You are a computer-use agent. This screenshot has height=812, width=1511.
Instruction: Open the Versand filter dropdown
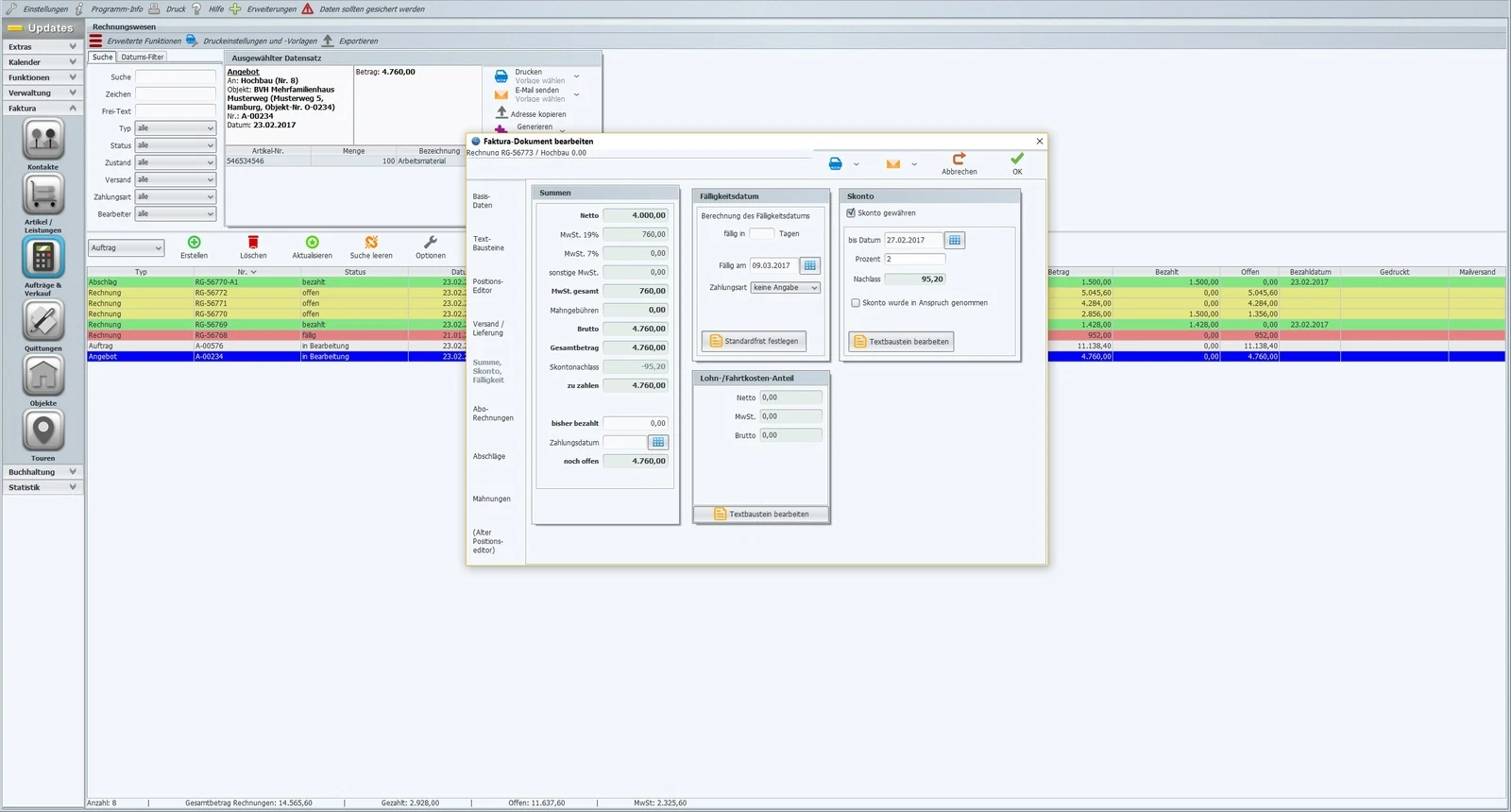tap(176, 179)
